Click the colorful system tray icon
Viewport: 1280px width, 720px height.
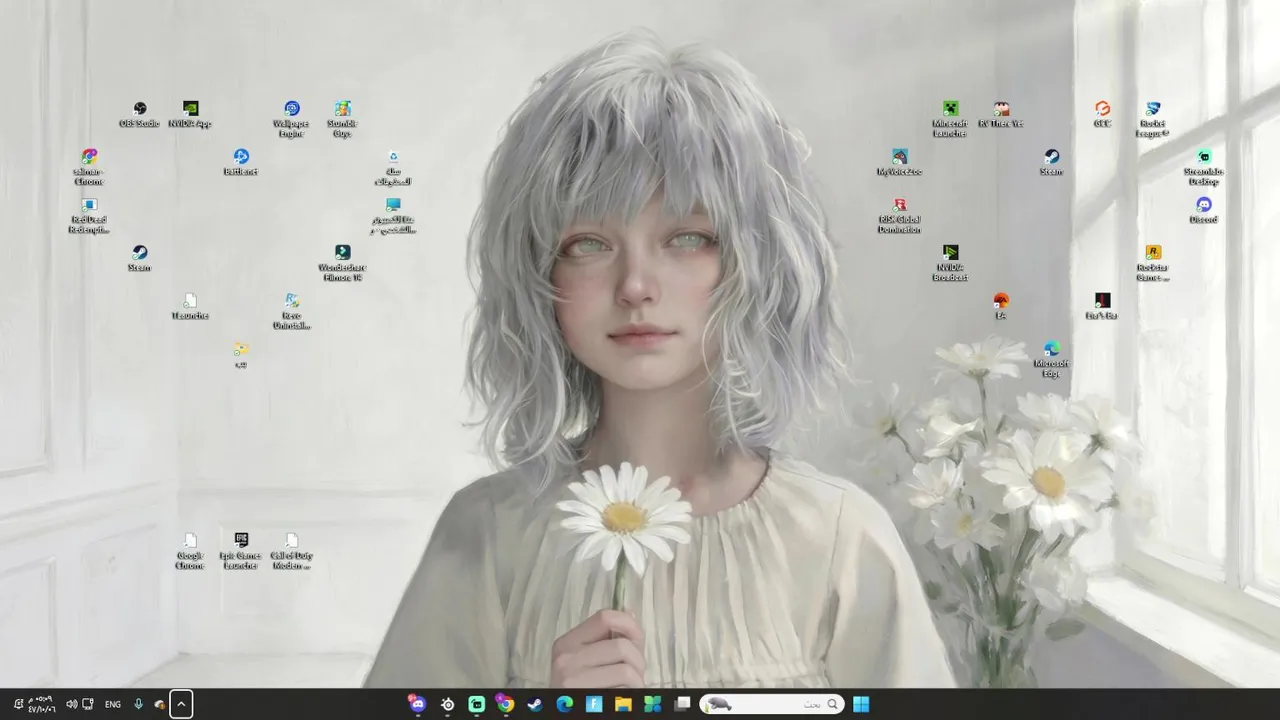point(159,704)
